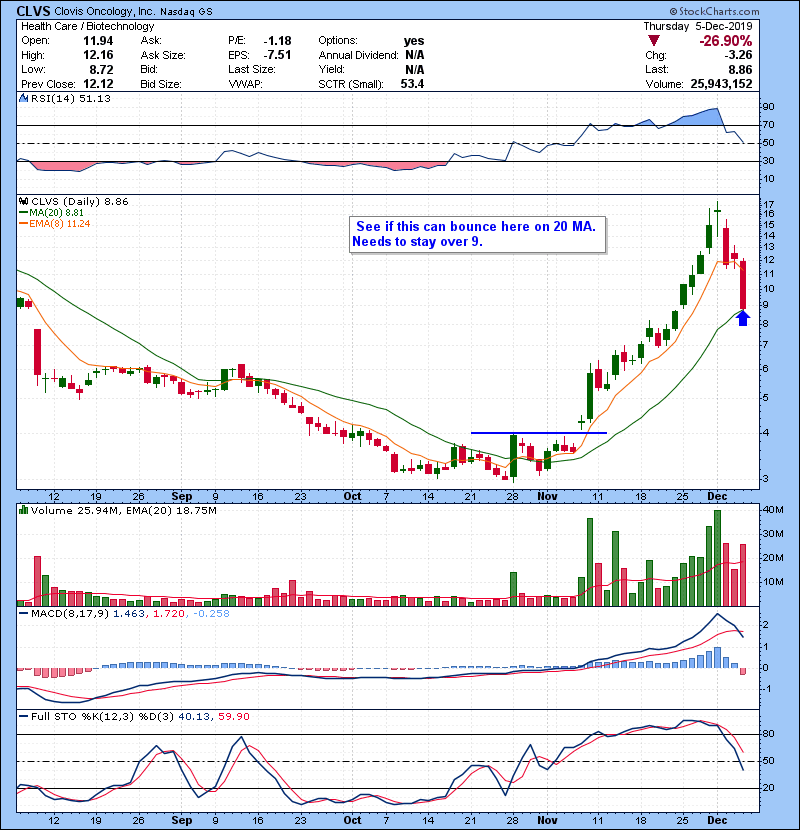Click the 80 level on the stochastic axis
Viewport: 800px width, 830px height.
coord(768,734)
